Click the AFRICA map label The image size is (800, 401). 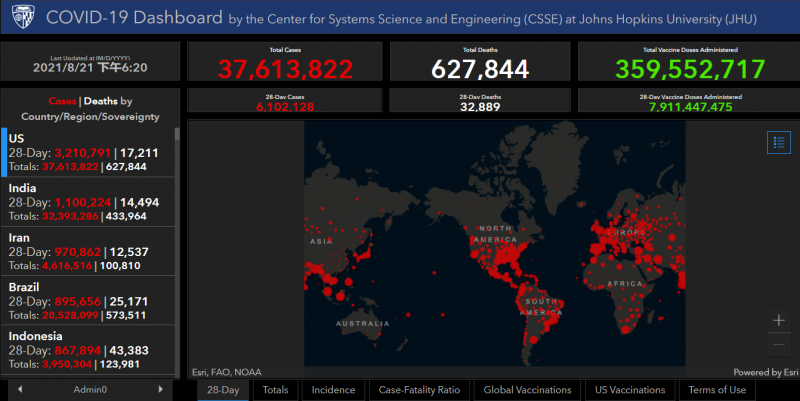point(625,284)
